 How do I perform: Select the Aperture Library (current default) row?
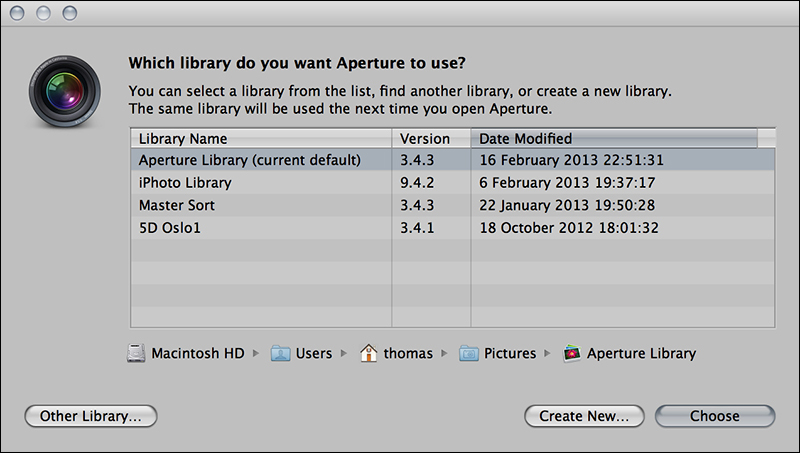(x=453, y=160)
